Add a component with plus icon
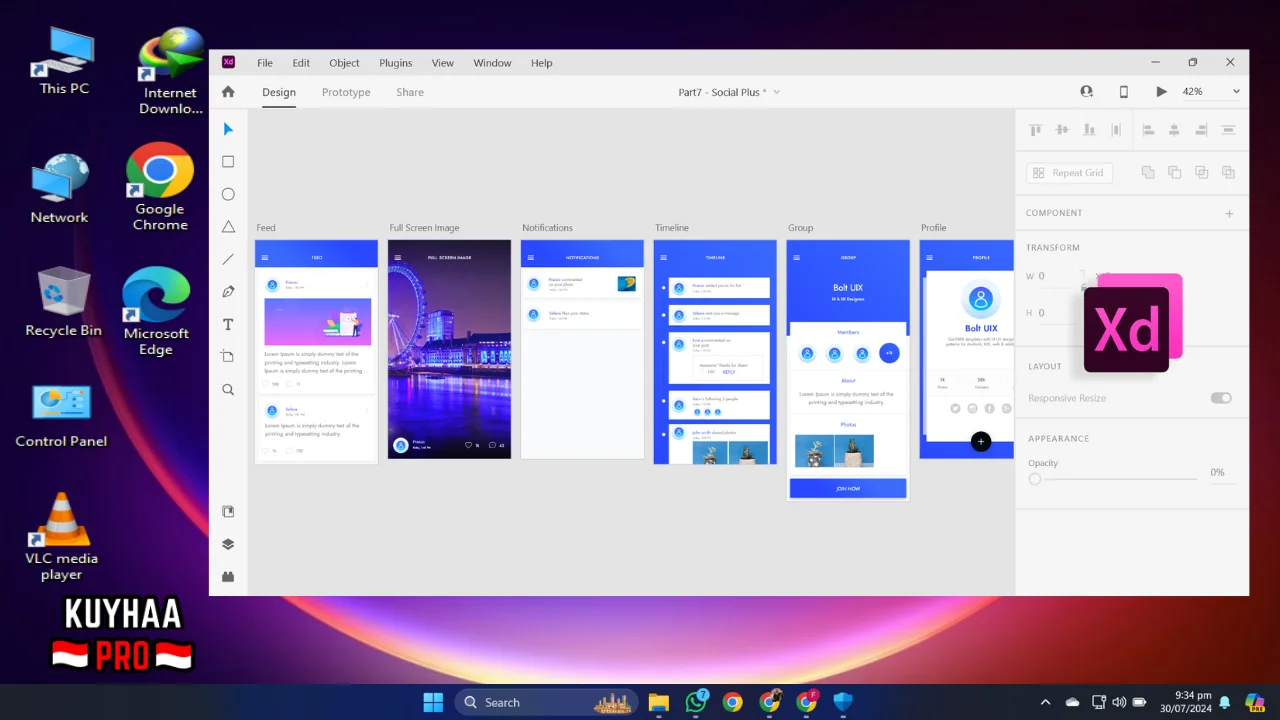The image size is (1280, 720). pos(1229,213)
